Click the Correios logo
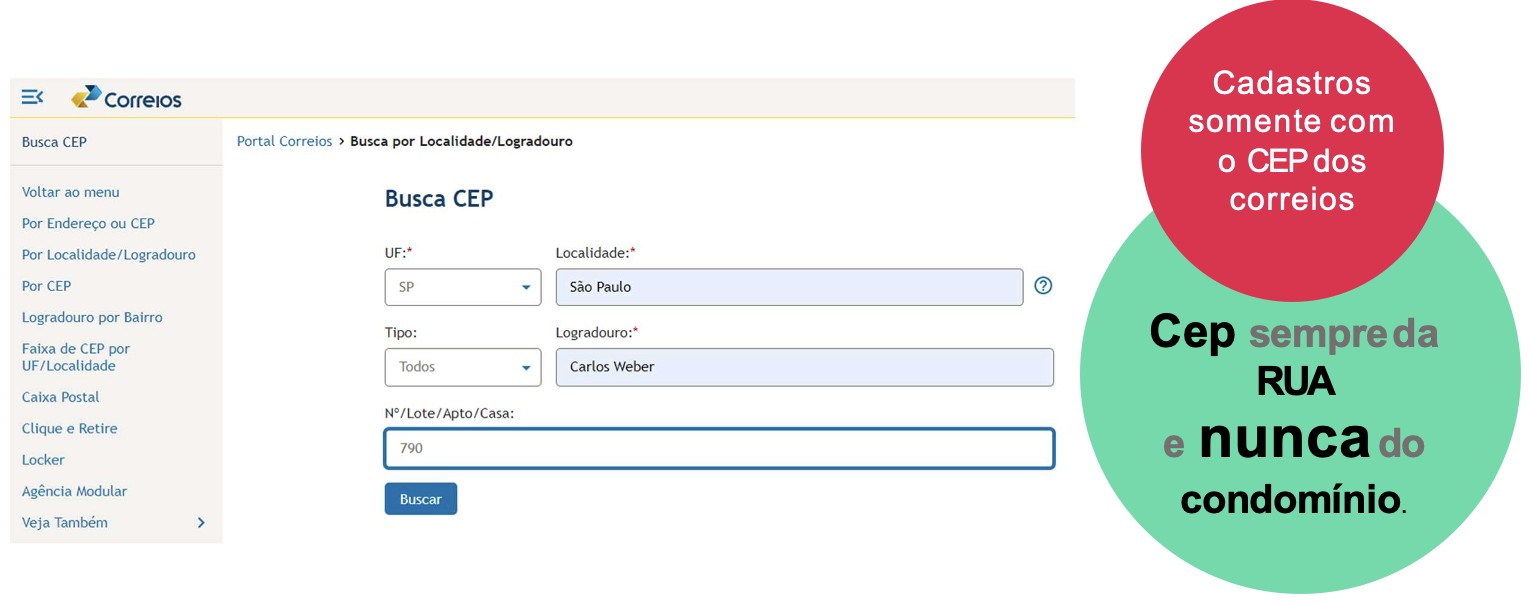This screenshot has width=1530, height=606. [x=127, y=98]
